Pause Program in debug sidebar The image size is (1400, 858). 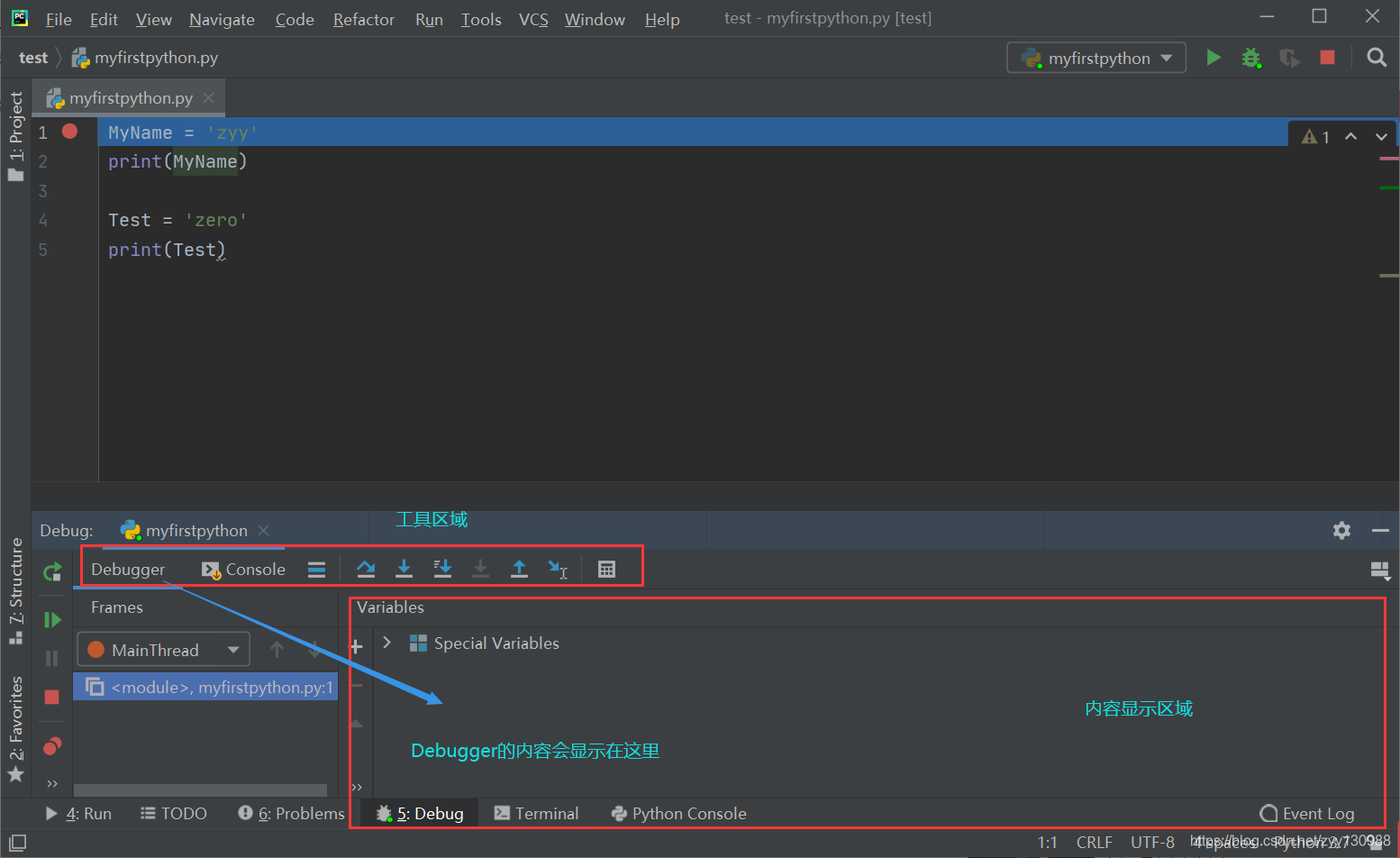tap(51, 658)
